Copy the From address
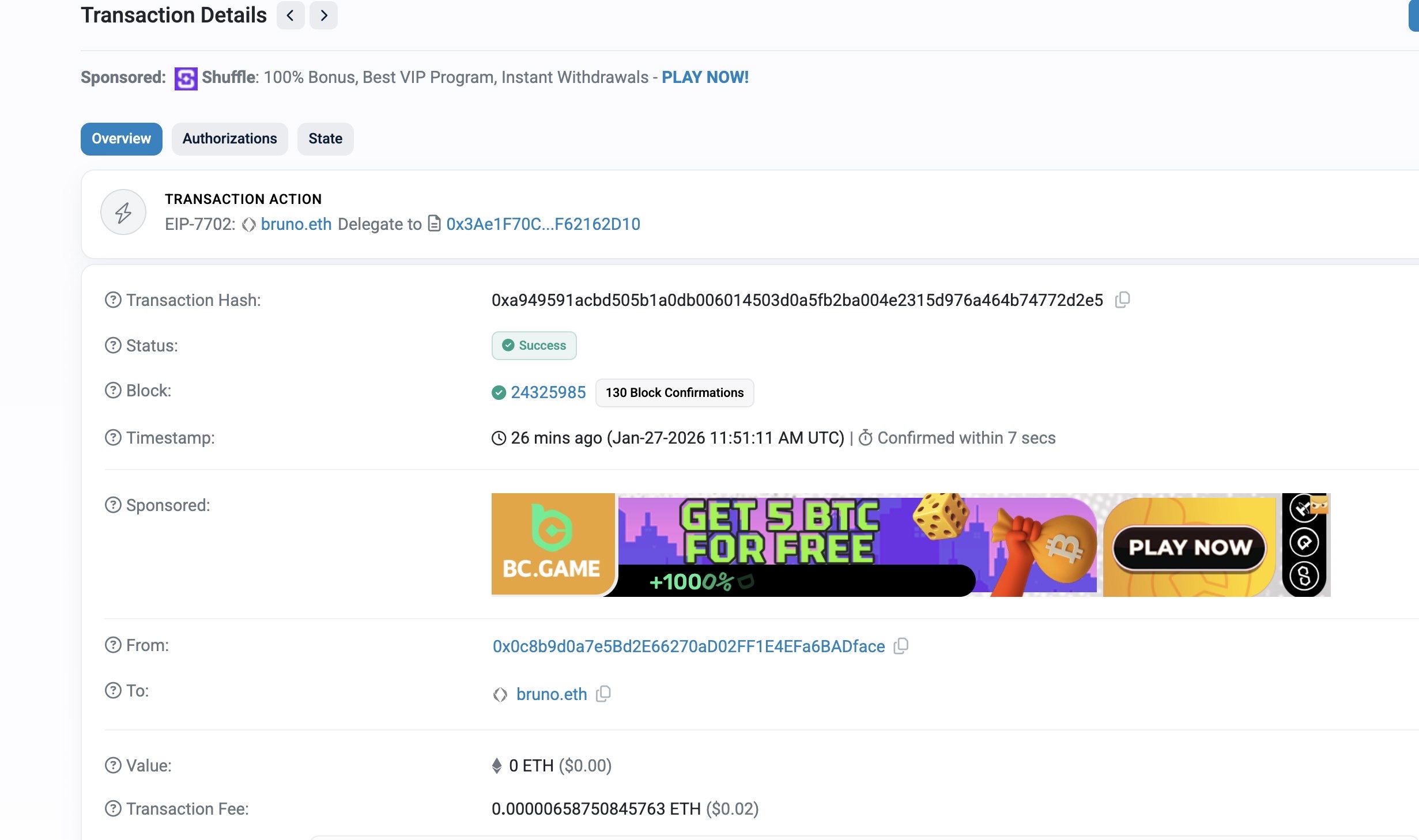Image resolution: width=1419 pixels, height=840 pixels. [x=900, y=646]
